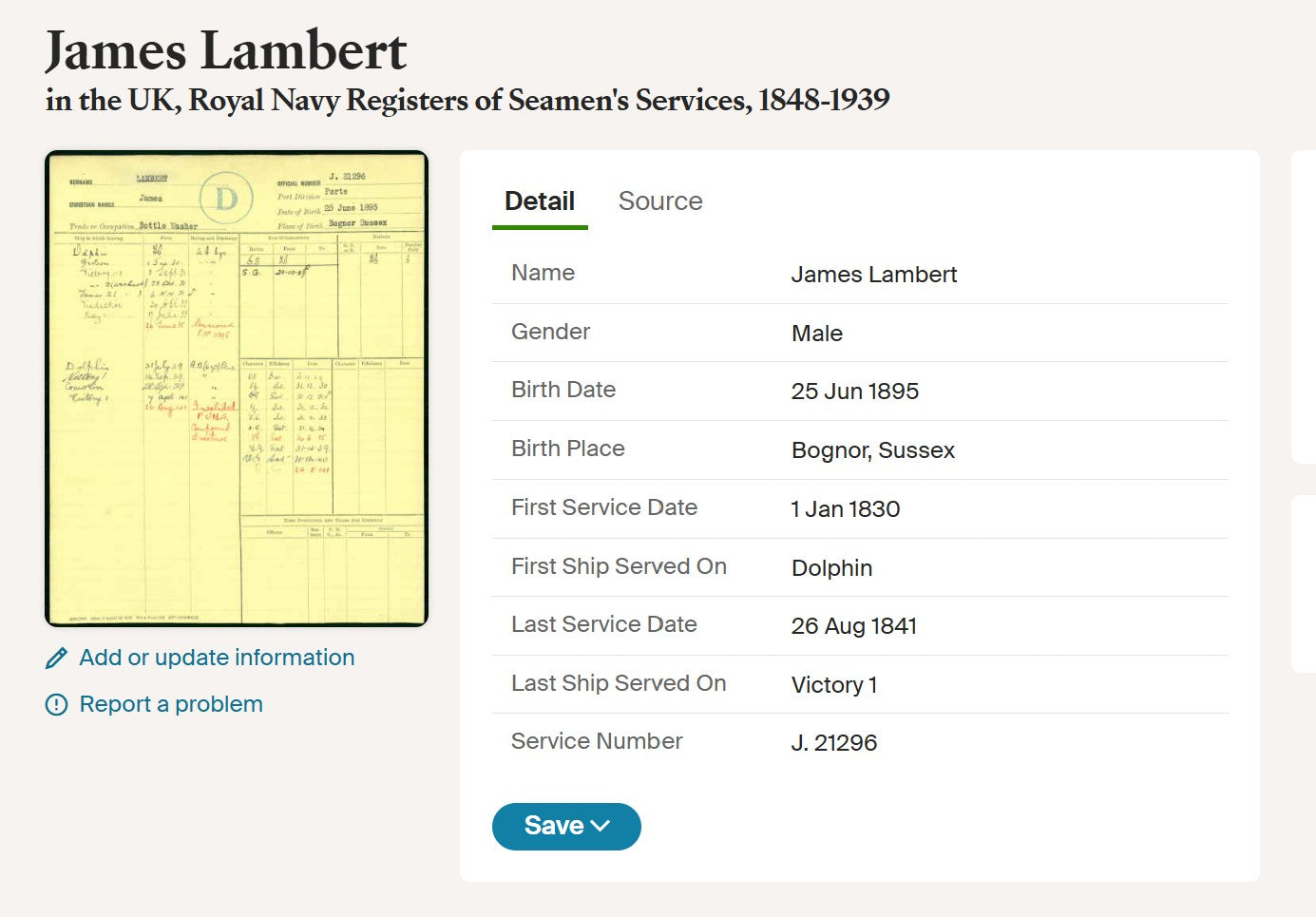This screenshot has height=917, width=1316.
Task: Click the Save button label
Action: (x=553, y=826)
